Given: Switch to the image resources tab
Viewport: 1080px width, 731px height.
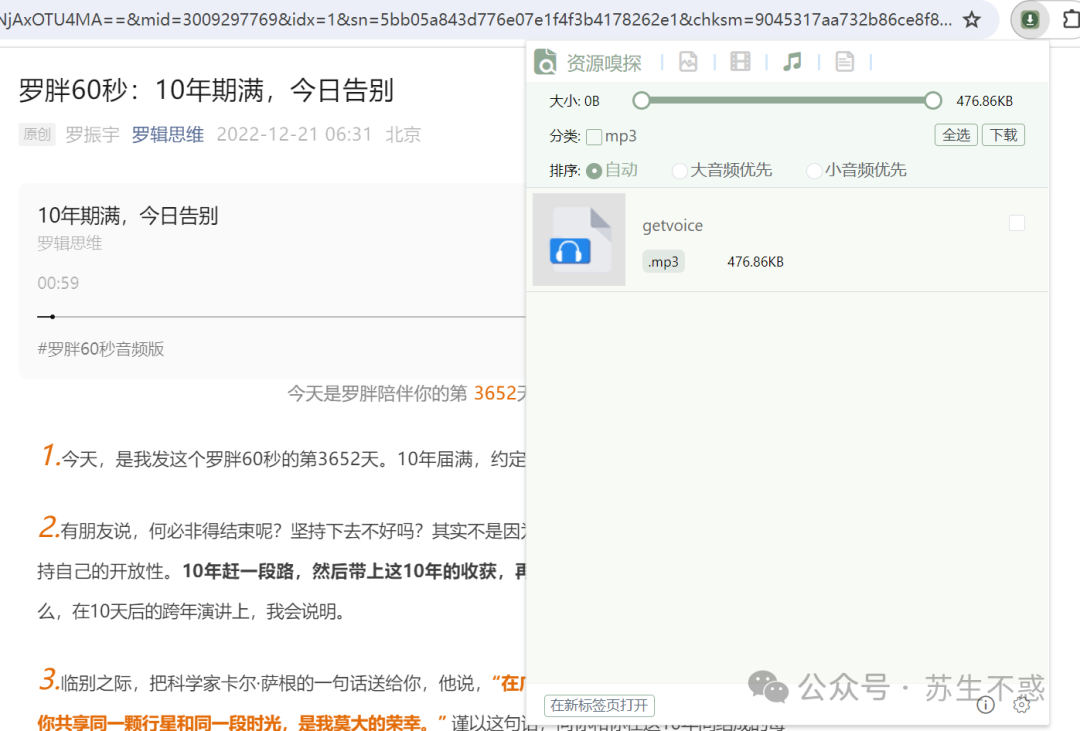Looking at the screenshot, I should coord(688,62).
